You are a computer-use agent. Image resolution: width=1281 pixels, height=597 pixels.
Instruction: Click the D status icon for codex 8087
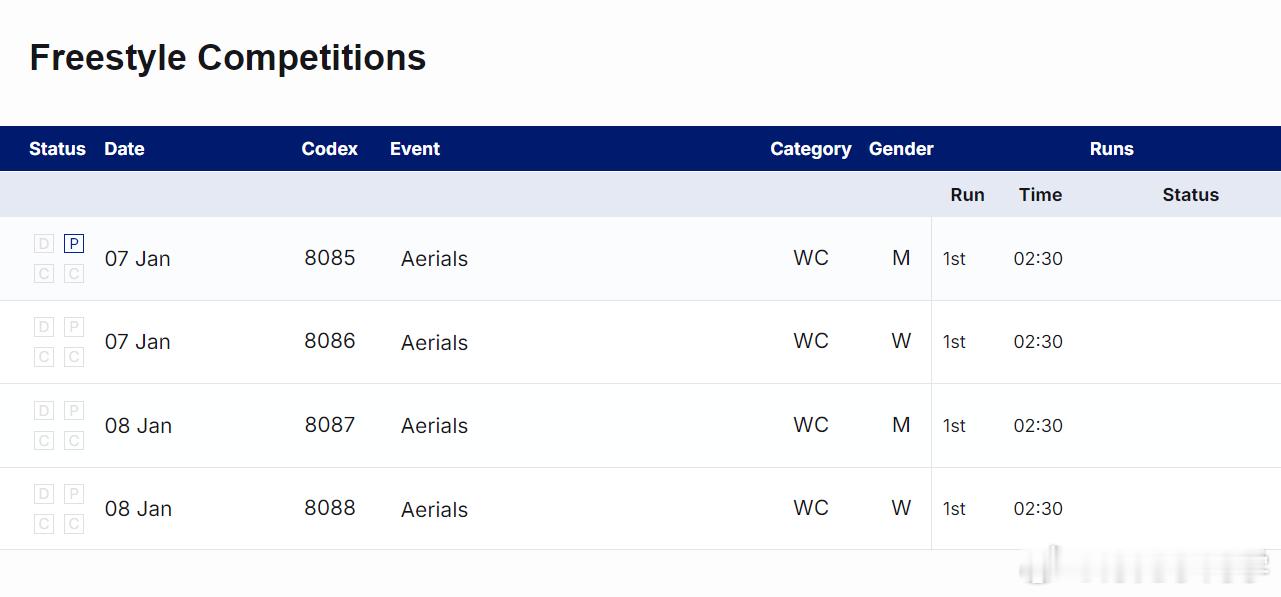(43, 410)
